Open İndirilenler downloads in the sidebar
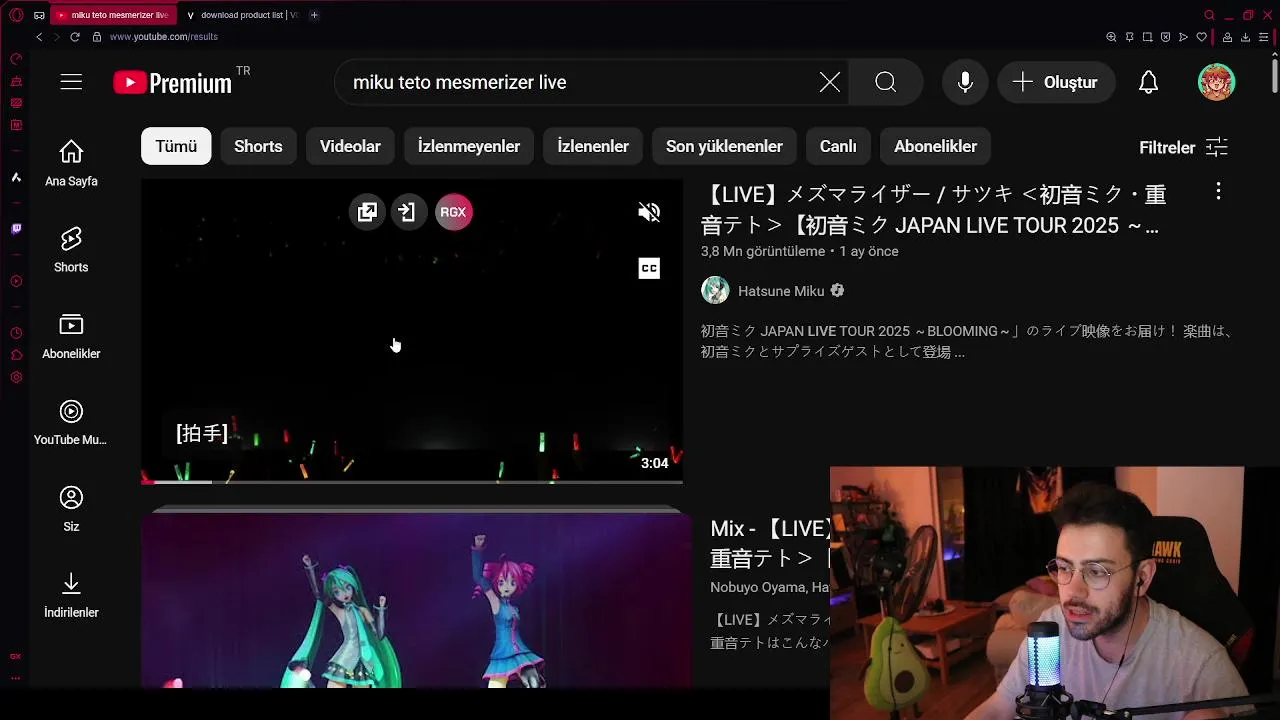The width and height of the screenshot is (1280, 720). (x=71, y=595)
